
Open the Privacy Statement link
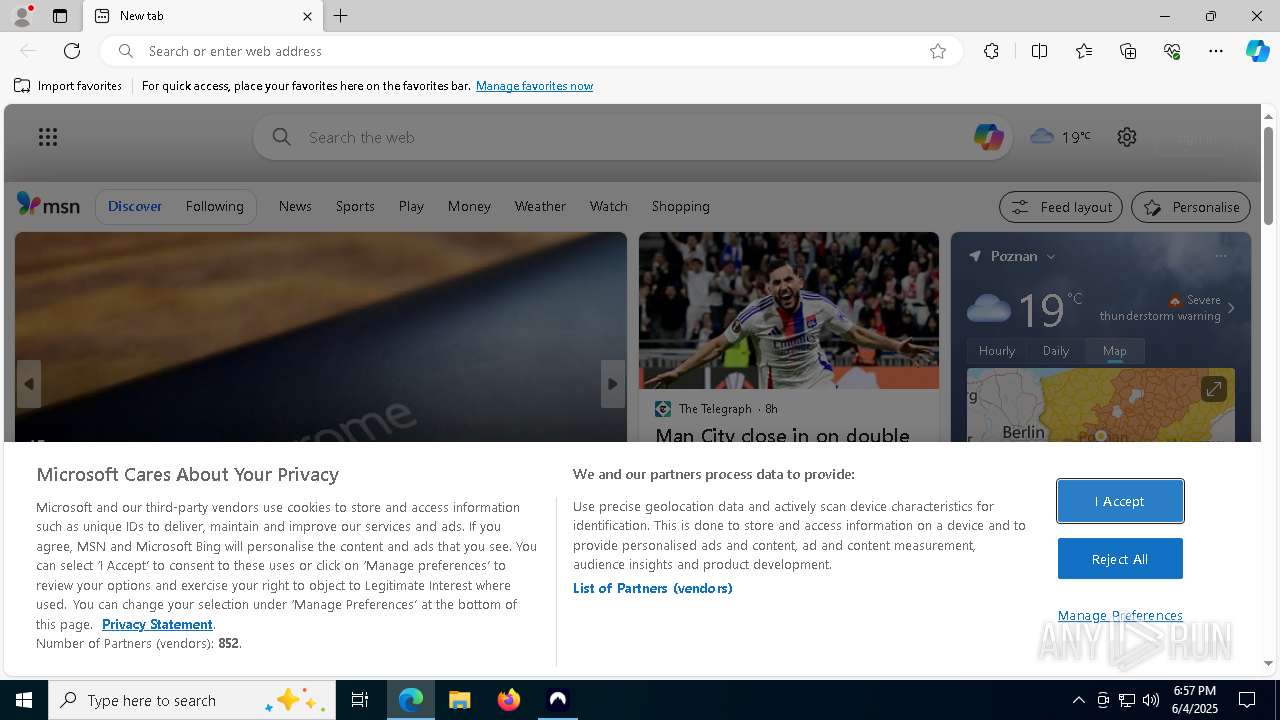(157, 624)
